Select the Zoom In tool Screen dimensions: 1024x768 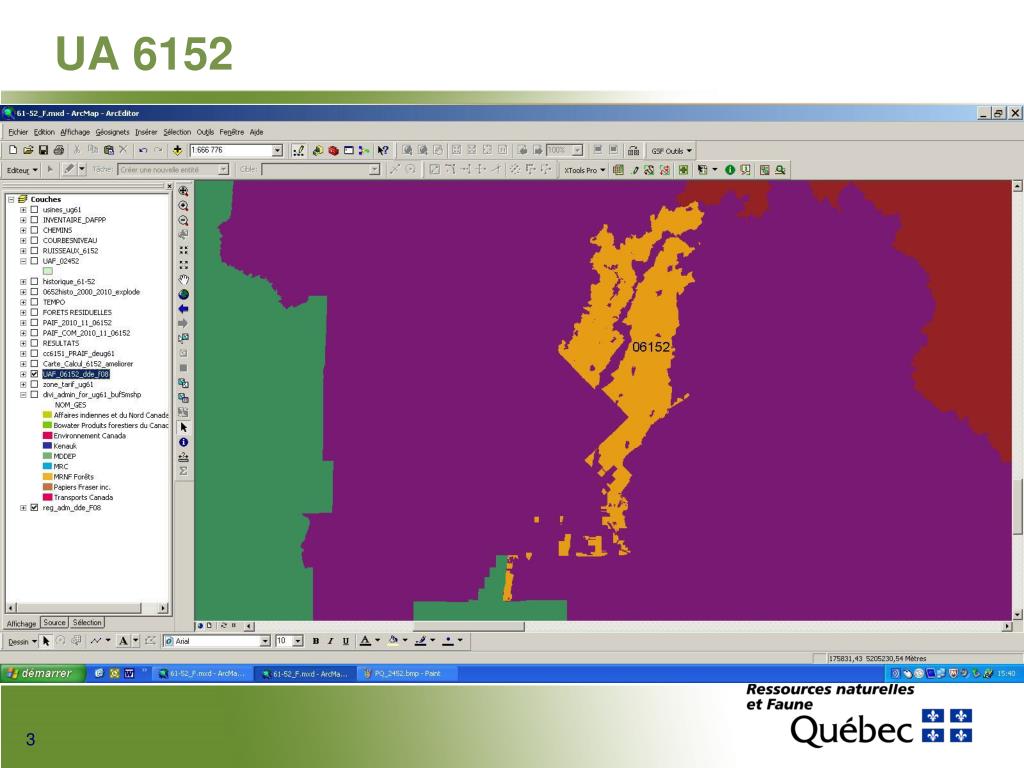click(184, 206)
